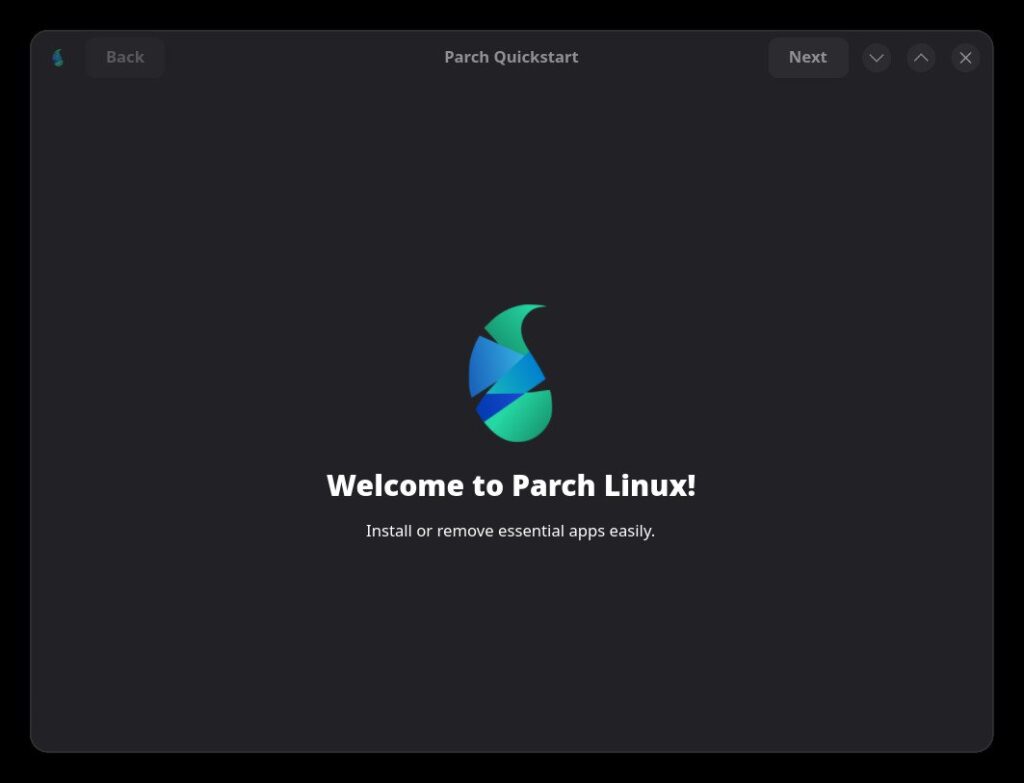
Task: Click the word easily at the subtitle's end
Action: pos(631,531)
